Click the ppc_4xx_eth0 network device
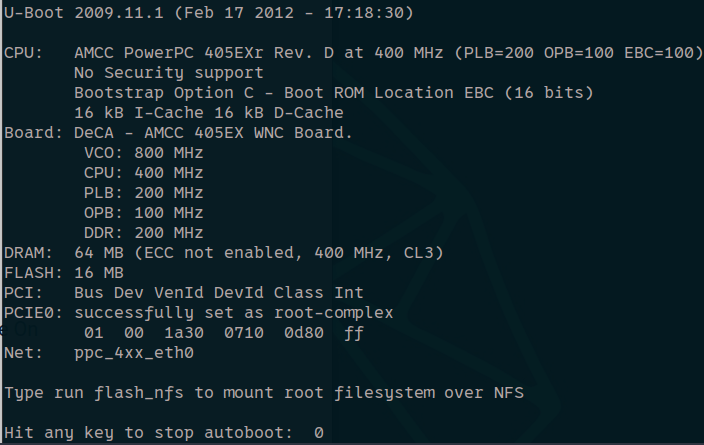Screen dimensions: 704x445 (x=134, y=352)
